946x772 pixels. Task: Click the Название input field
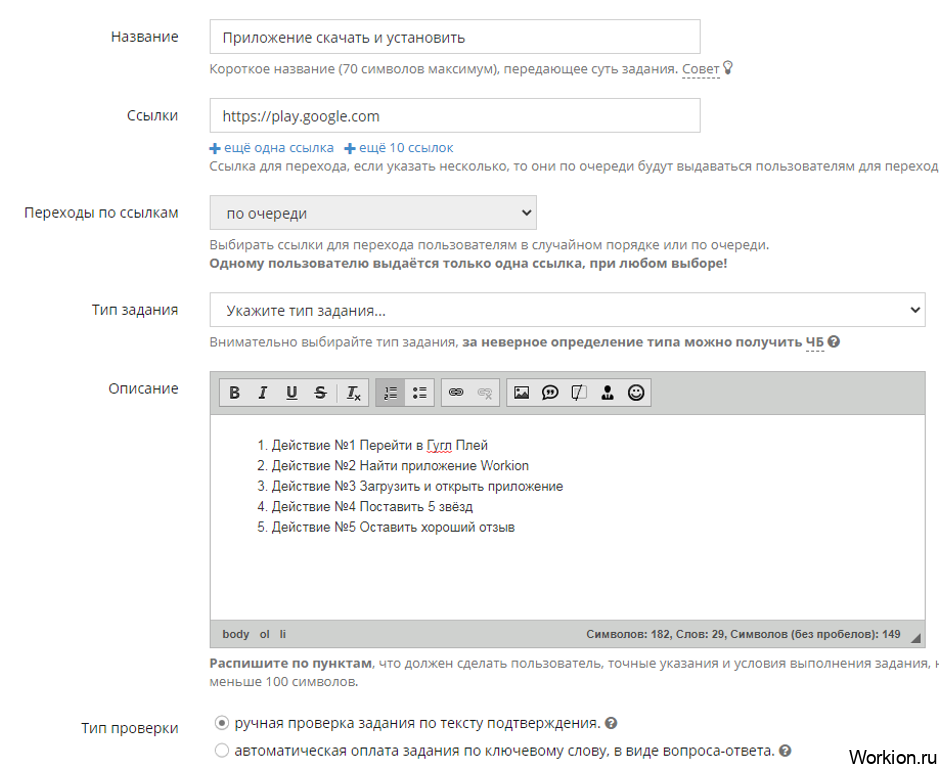point(455,37)
